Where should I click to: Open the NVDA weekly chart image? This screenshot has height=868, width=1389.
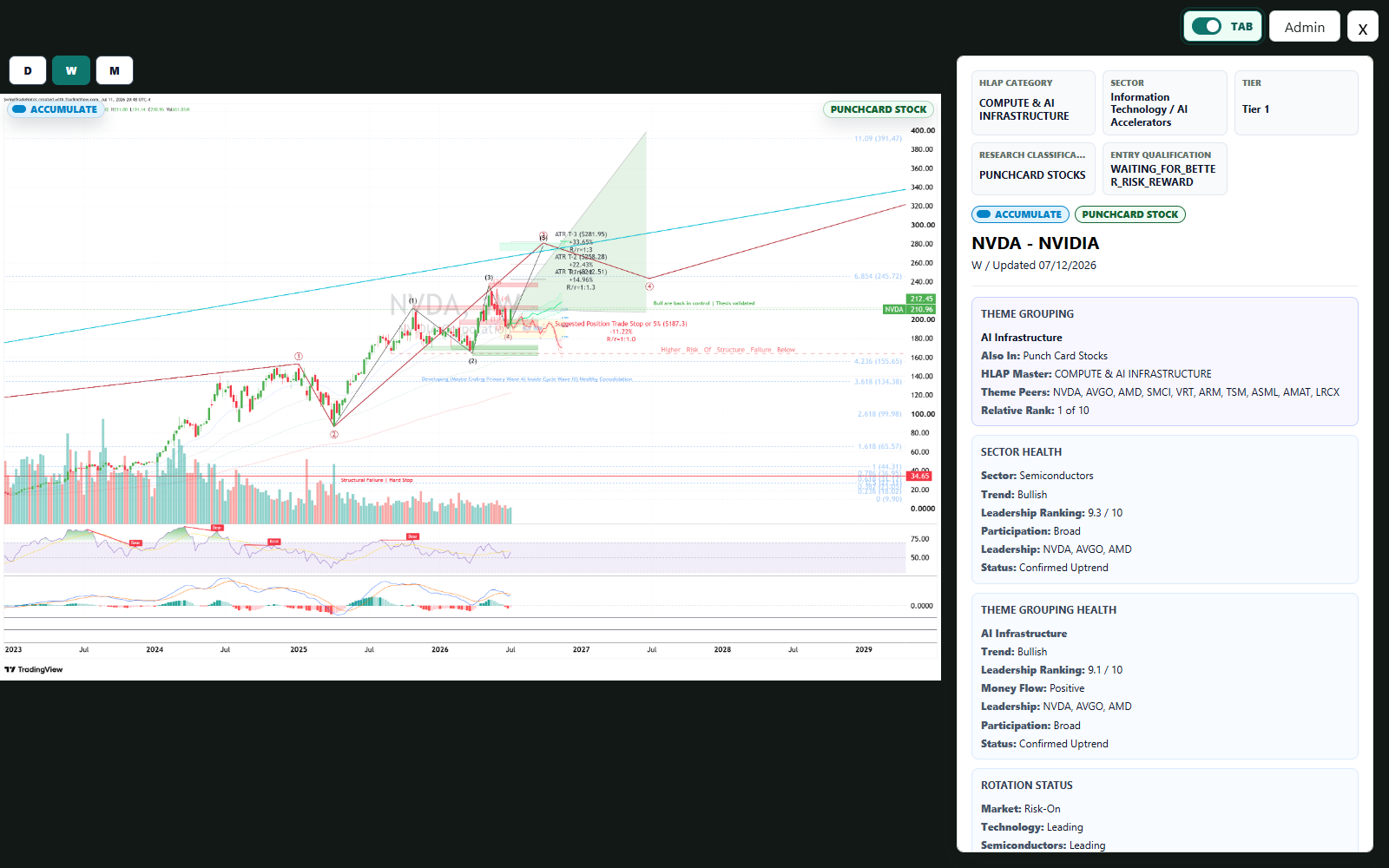(x=471, y=387)
